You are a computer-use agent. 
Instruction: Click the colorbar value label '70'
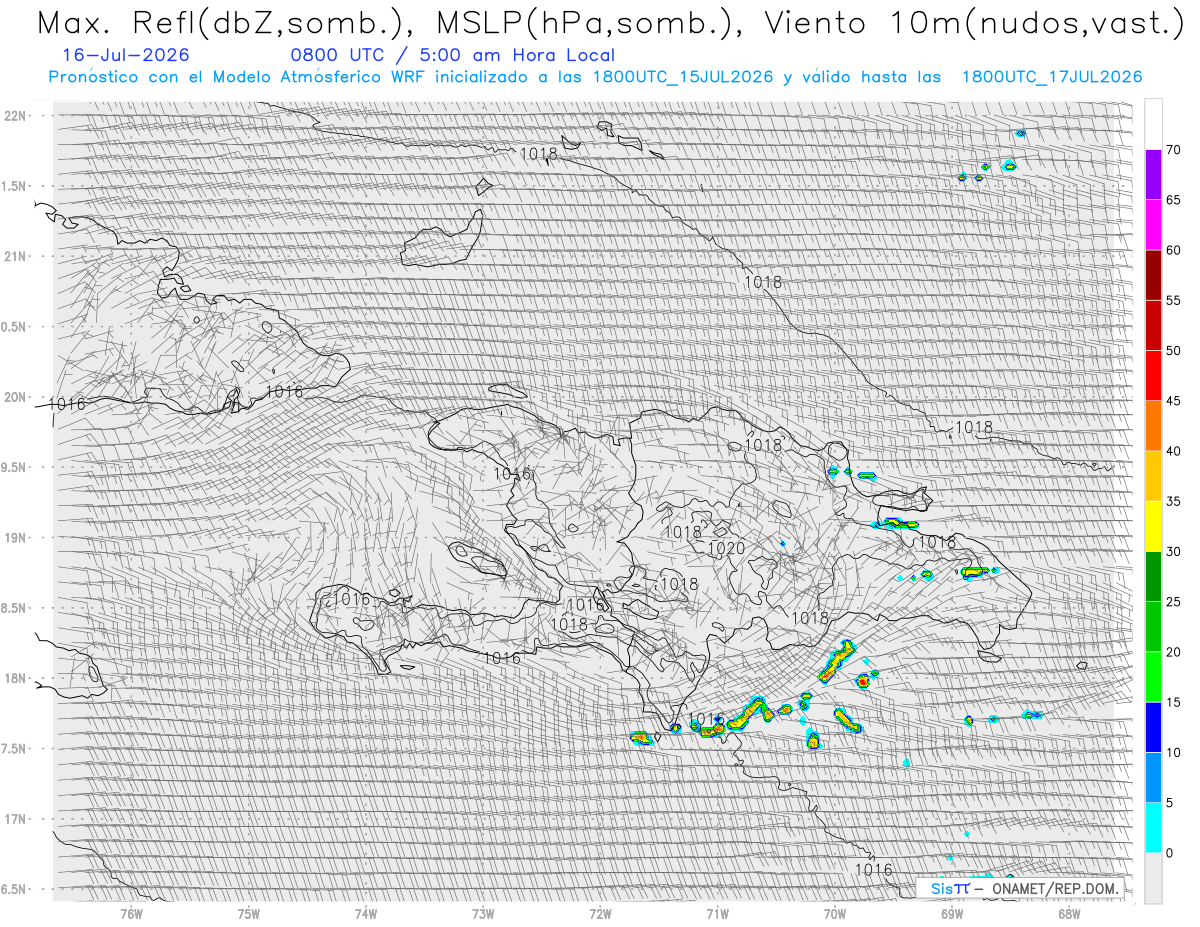pyautogui.click(x=1174, y=150)
